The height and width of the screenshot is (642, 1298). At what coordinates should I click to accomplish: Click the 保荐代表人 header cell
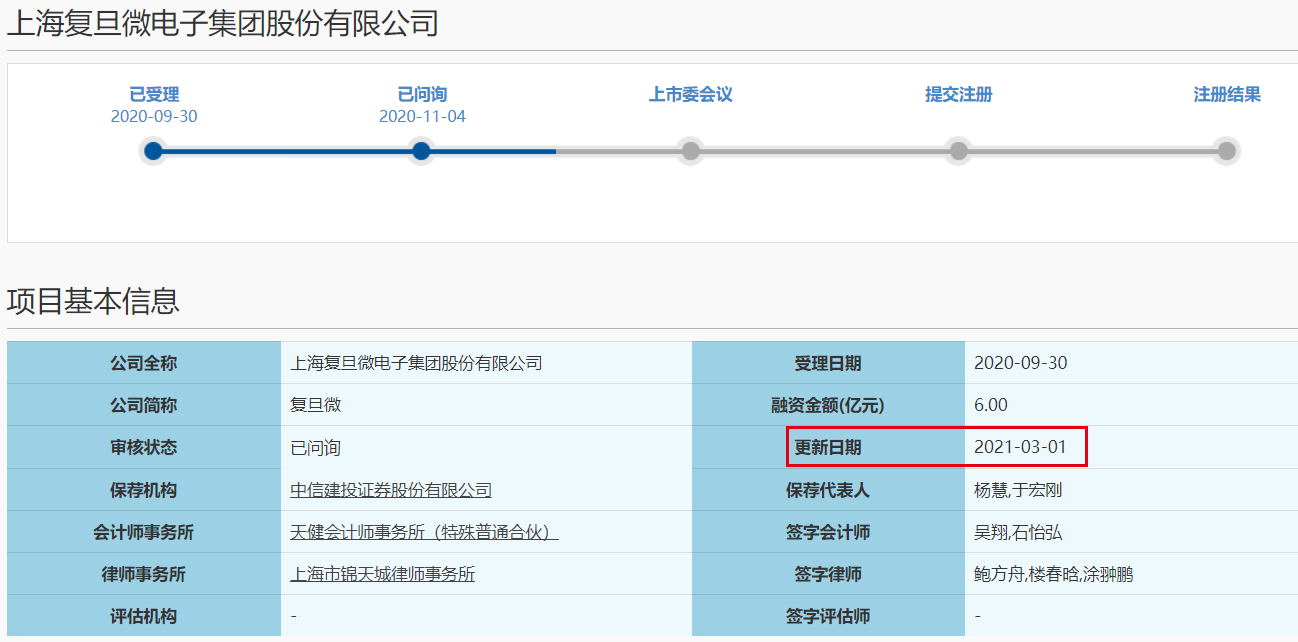point(828,489)
